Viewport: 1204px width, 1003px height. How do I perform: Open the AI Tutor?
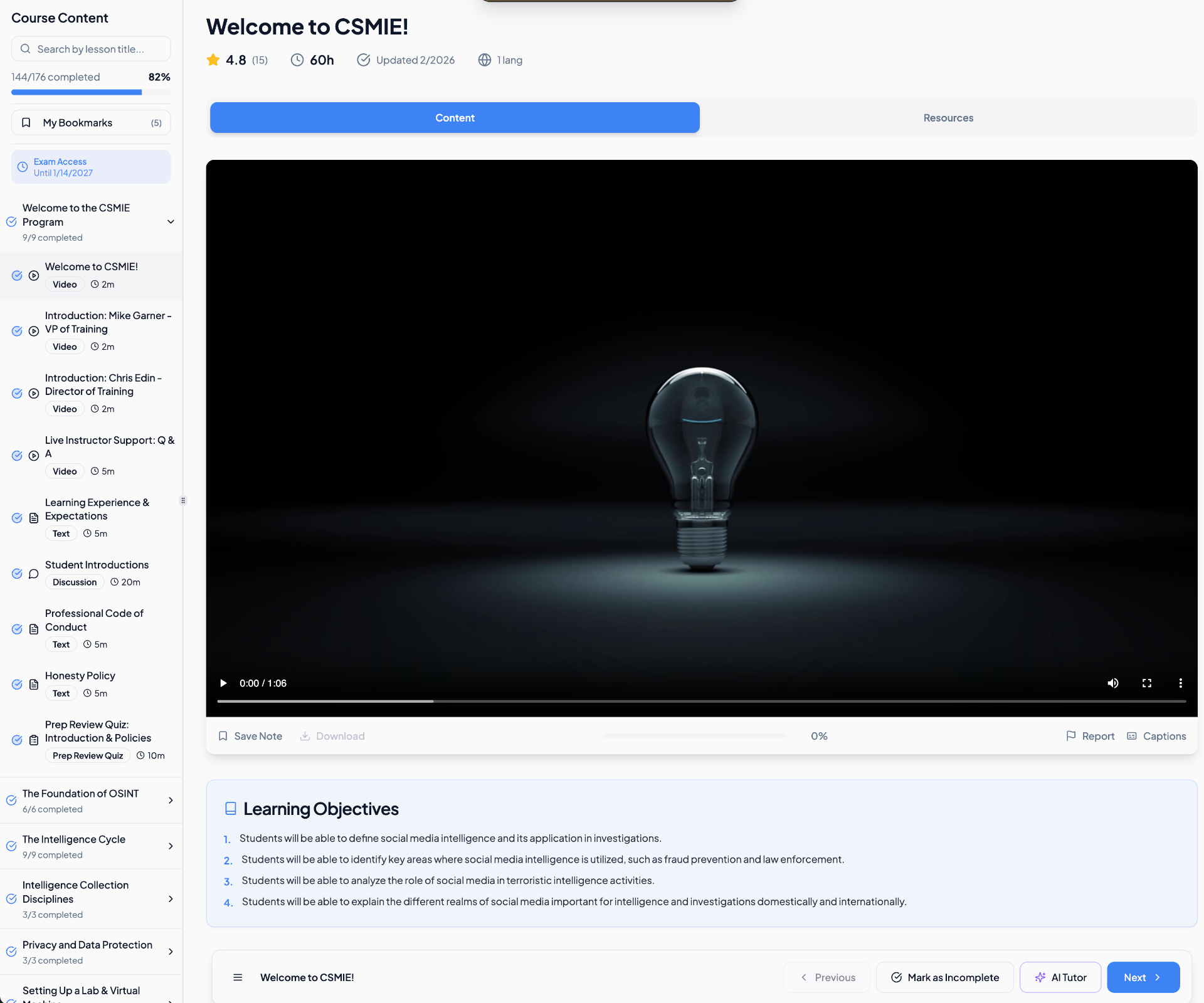(1060, 977)
